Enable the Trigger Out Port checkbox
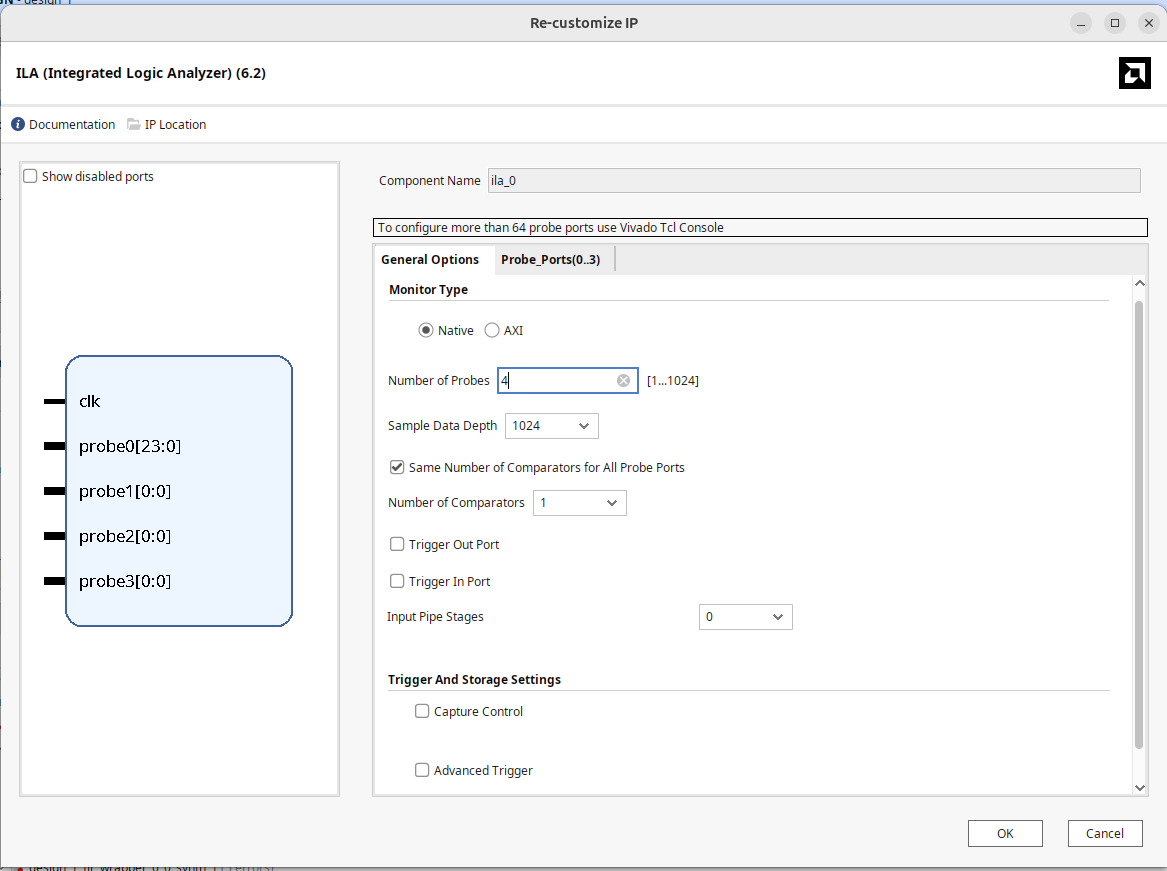The height and width of the screenshot is (871, 1167). coord(397,545)
